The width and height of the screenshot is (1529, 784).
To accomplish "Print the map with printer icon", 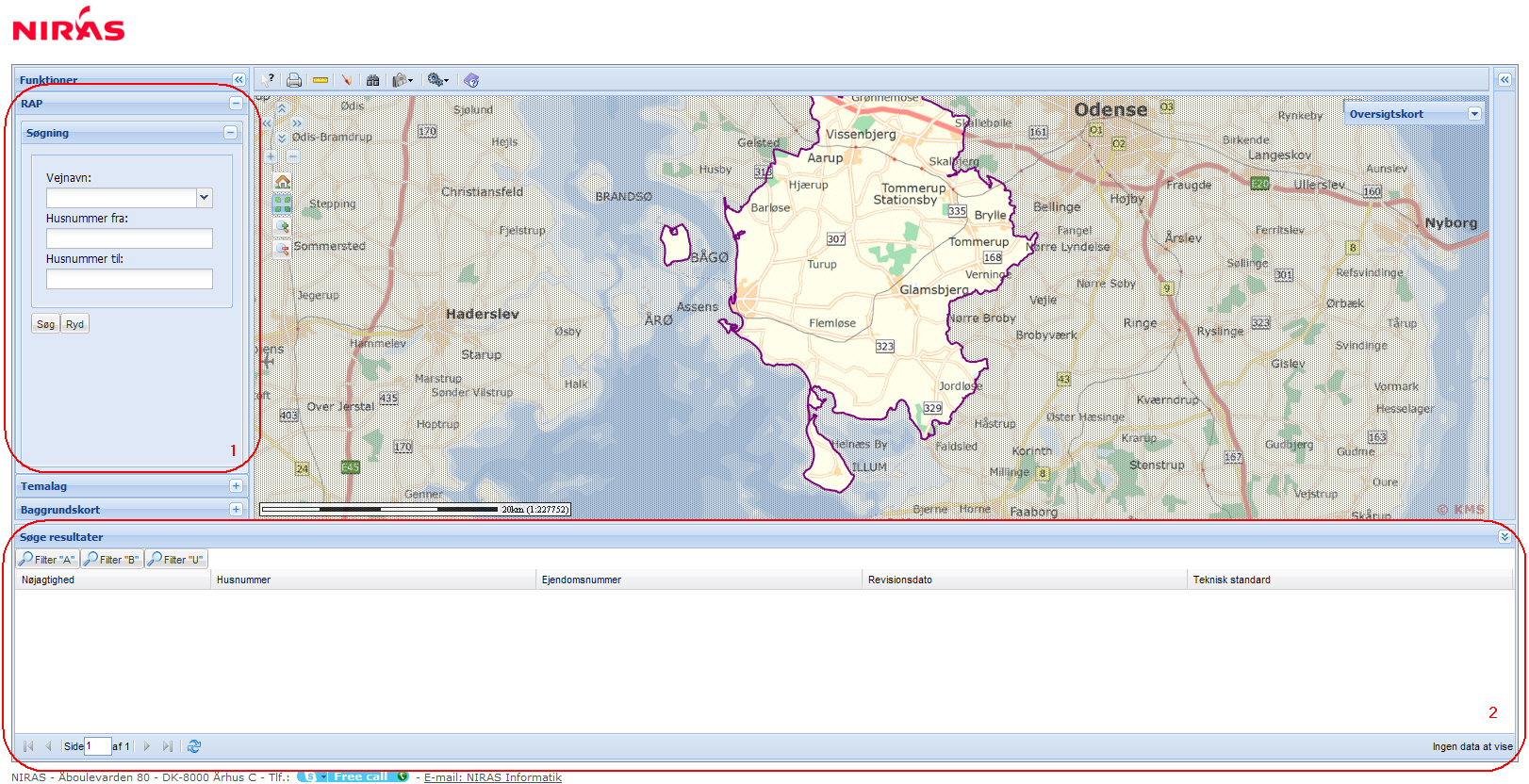I will coord(294,80).
